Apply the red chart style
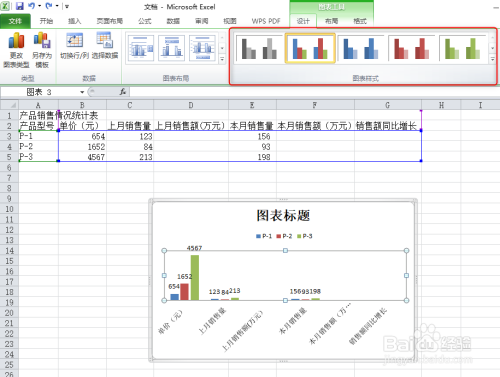 (x=412, y=48)
